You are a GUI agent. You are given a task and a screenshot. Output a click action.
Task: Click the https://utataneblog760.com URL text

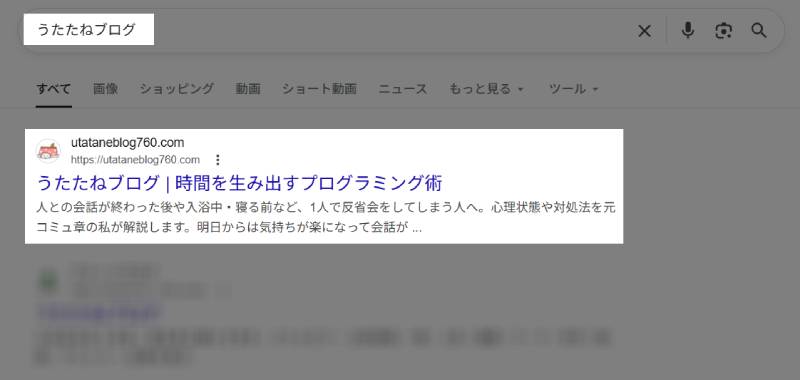(x=135, y=160)
